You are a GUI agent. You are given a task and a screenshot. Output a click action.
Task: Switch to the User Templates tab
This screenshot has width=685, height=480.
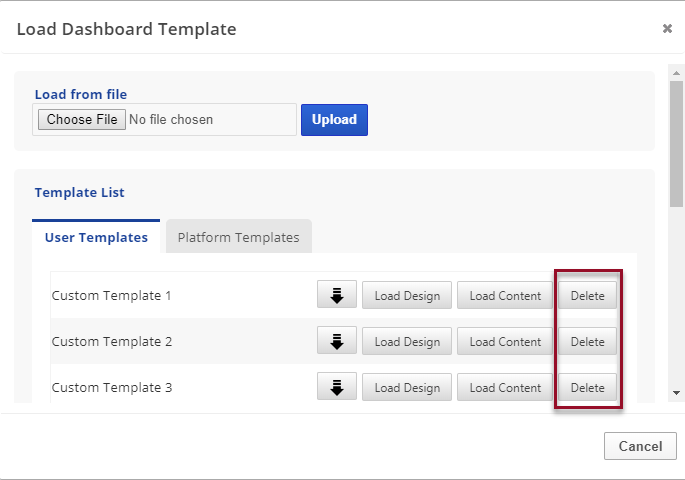click(x=96, y=238)
